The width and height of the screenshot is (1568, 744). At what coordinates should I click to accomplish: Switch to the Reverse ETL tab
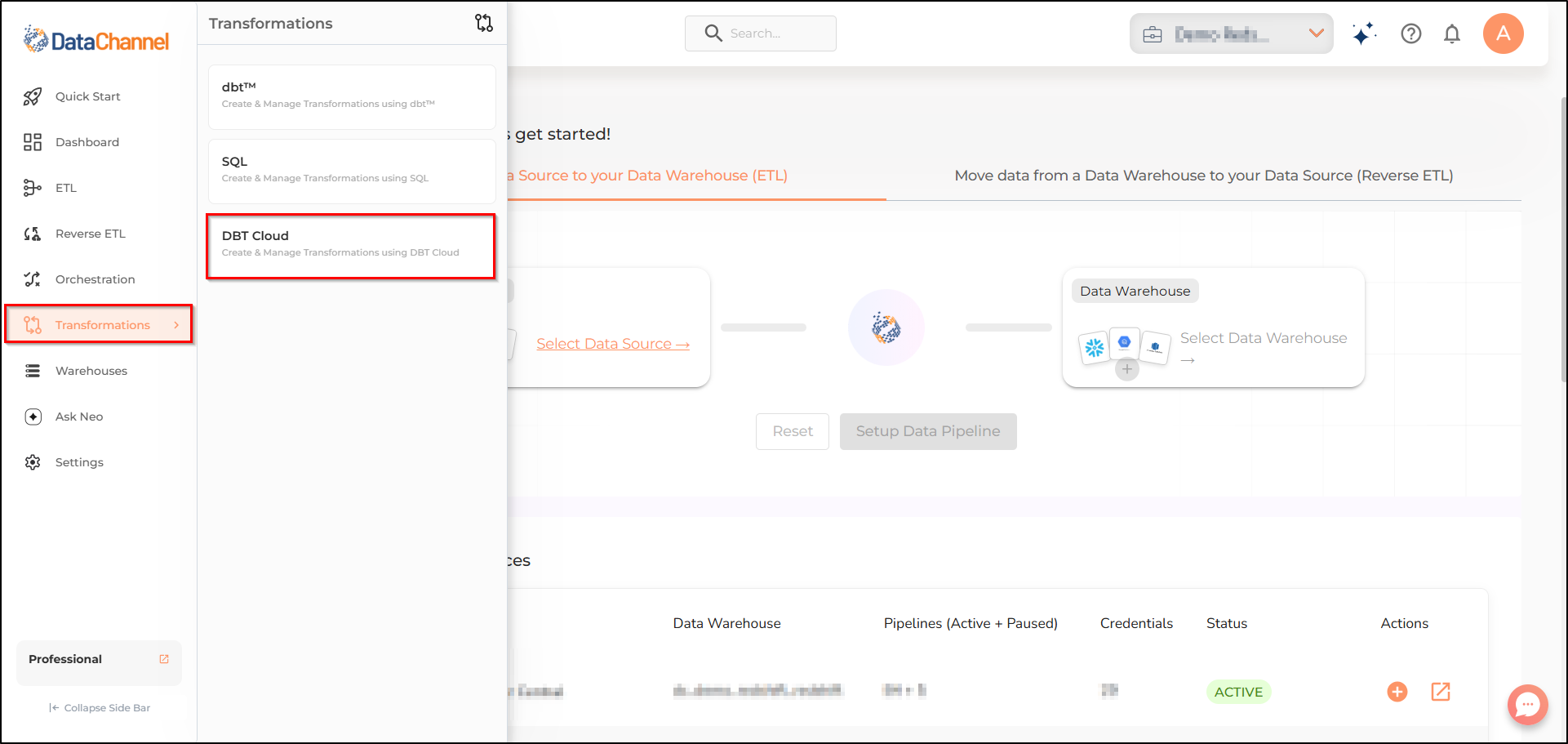[1204, 176]
